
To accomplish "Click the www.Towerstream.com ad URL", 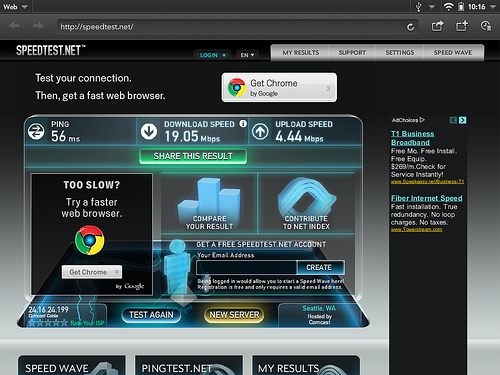I will pyautogui.click(x=417, y=229).
